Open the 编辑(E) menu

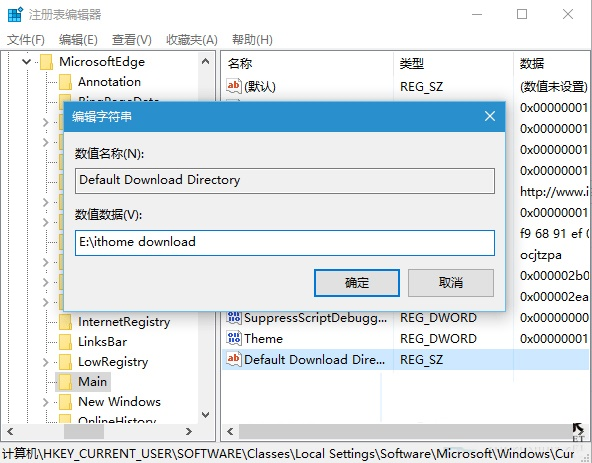point(78,40)
